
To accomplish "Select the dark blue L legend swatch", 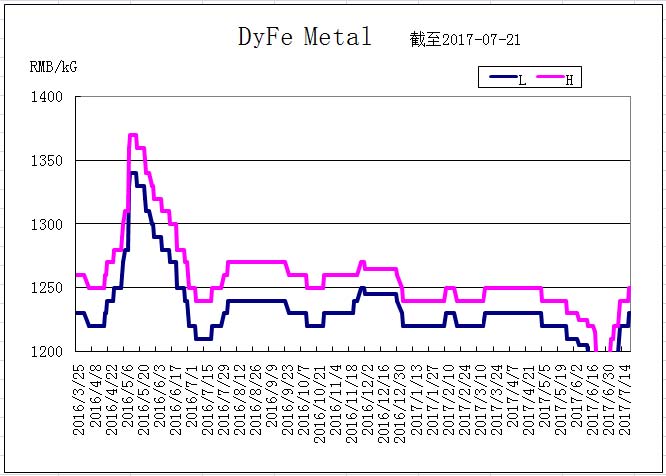I will pos(503,77).
